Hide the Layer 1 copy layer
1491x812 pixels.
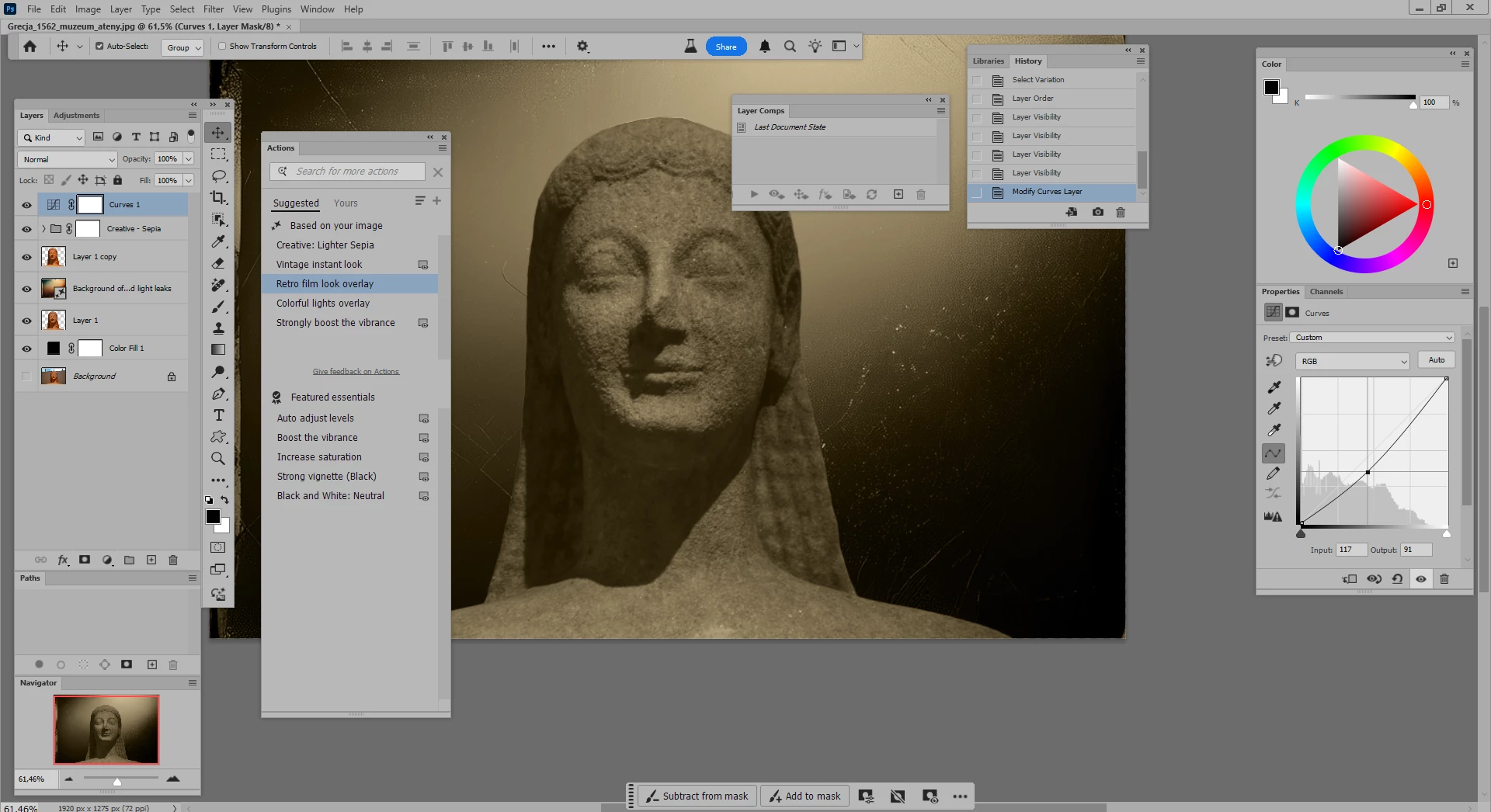pos(26,257)
